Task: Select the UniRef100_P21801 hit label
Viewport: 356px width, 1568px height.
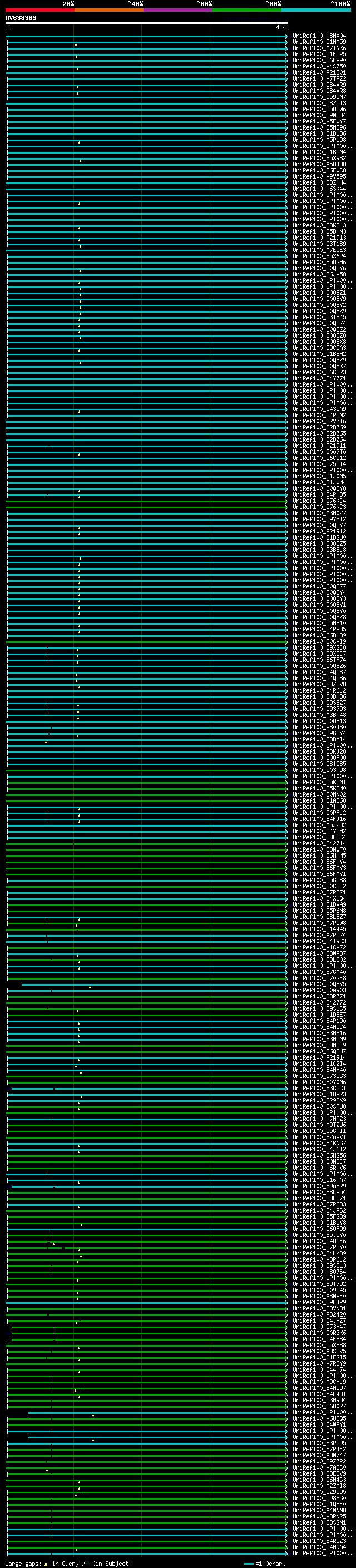Action: coord(319,72)
